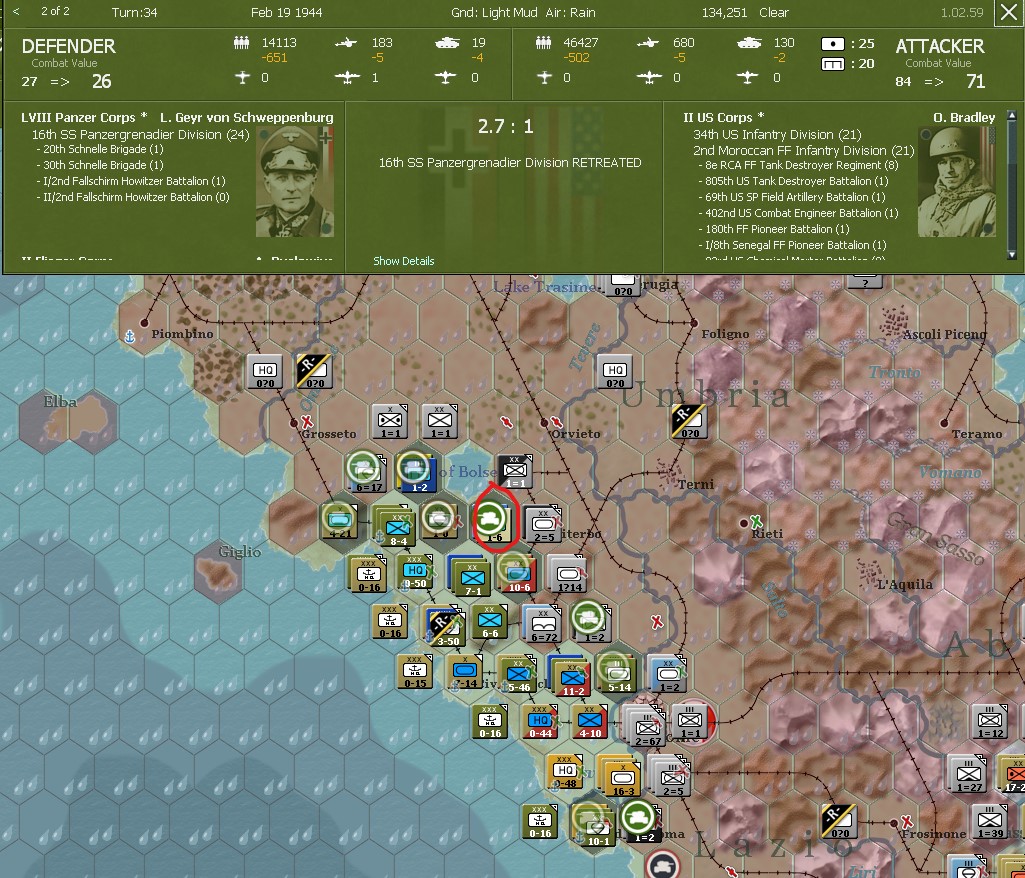Screen dimensions: 1025x878
Task: Select O. Bradley commander portrait
Action: click(956, 182)
